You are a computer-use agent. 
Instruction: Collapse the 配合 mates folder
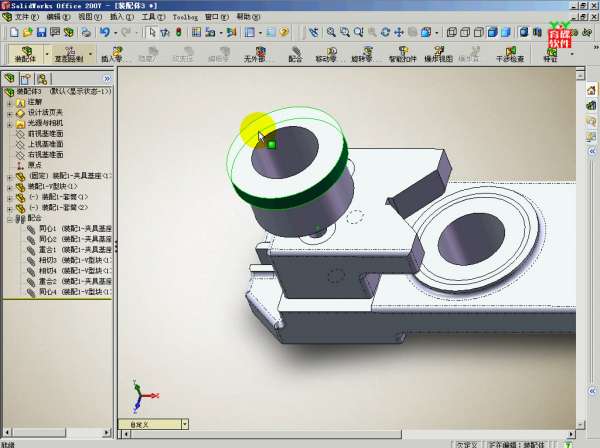[9, 217]
